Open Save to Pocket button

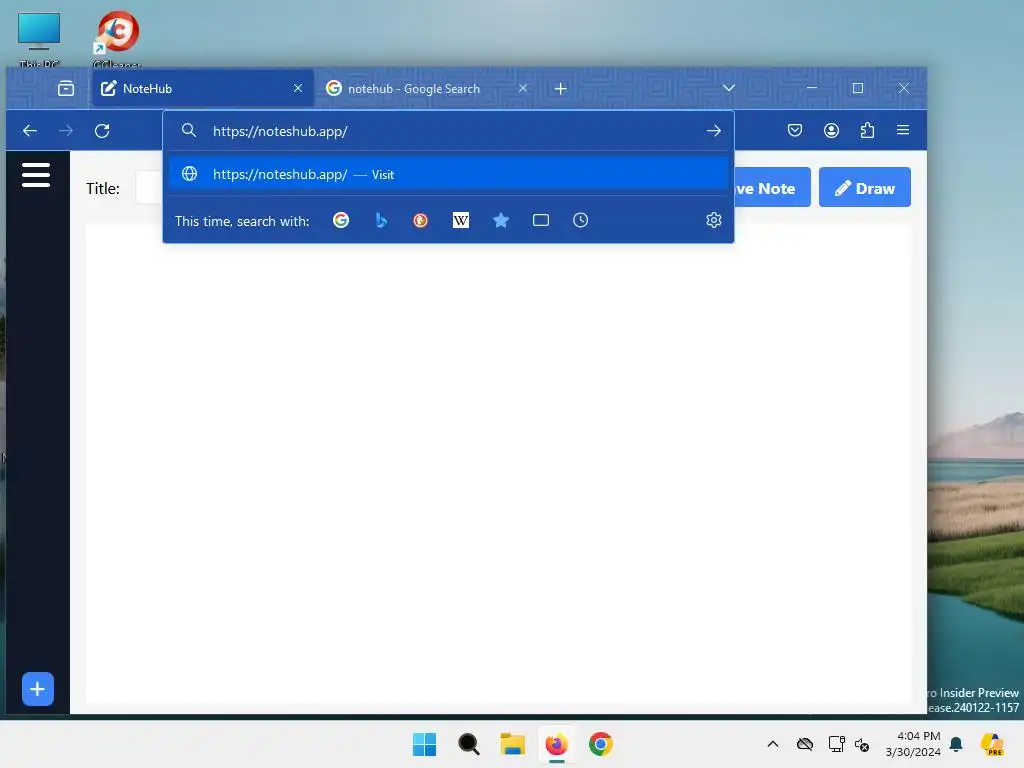(795, 131)
